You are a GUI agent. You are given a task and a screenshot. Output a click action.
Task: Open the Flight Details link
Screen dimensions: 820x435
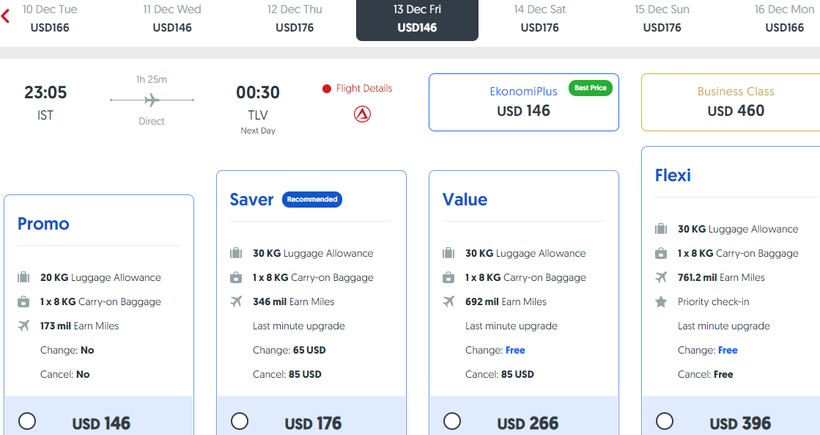click(x=364, y=88)
